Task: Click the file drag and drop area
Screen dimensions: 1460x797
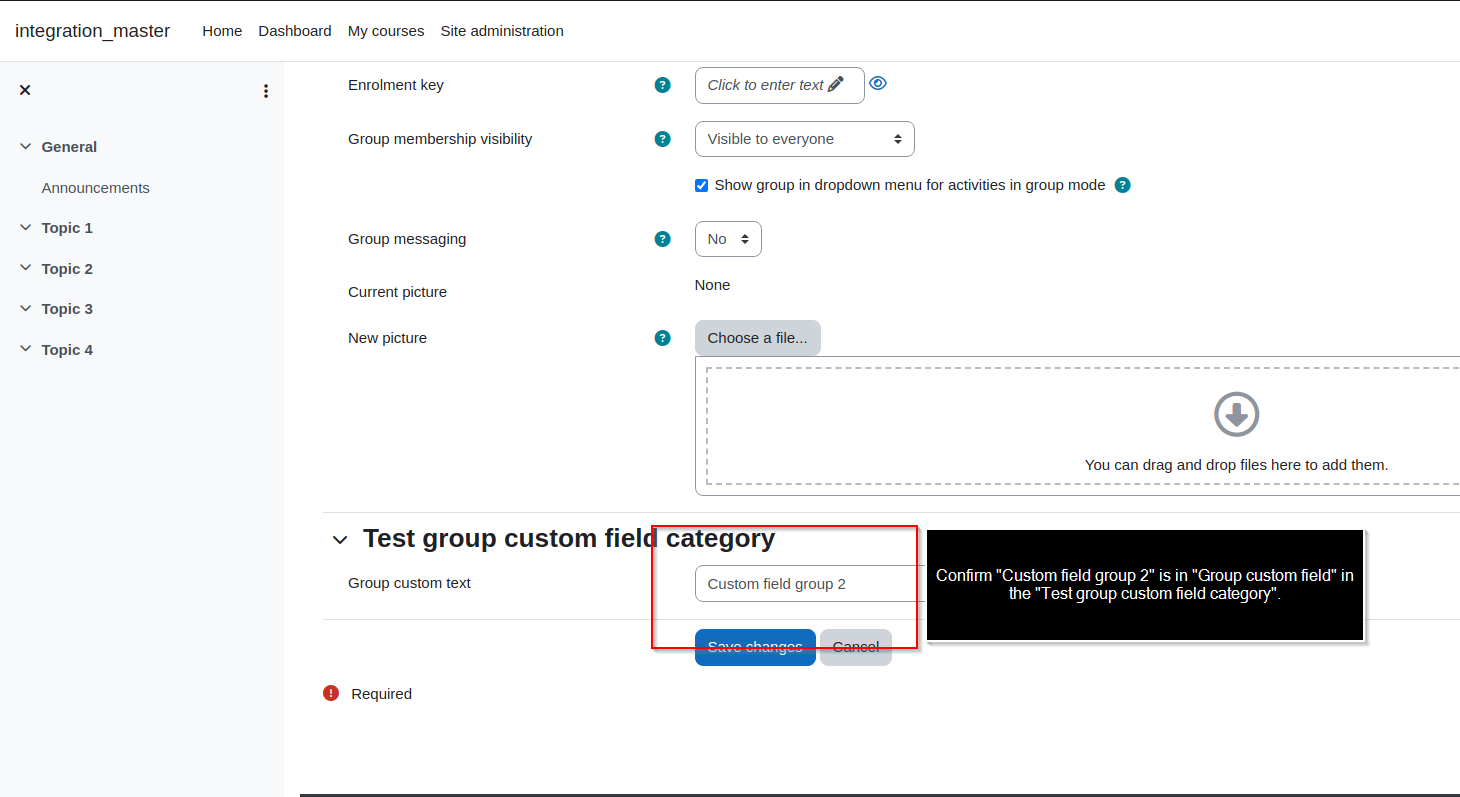Action: coord(1083,426)
